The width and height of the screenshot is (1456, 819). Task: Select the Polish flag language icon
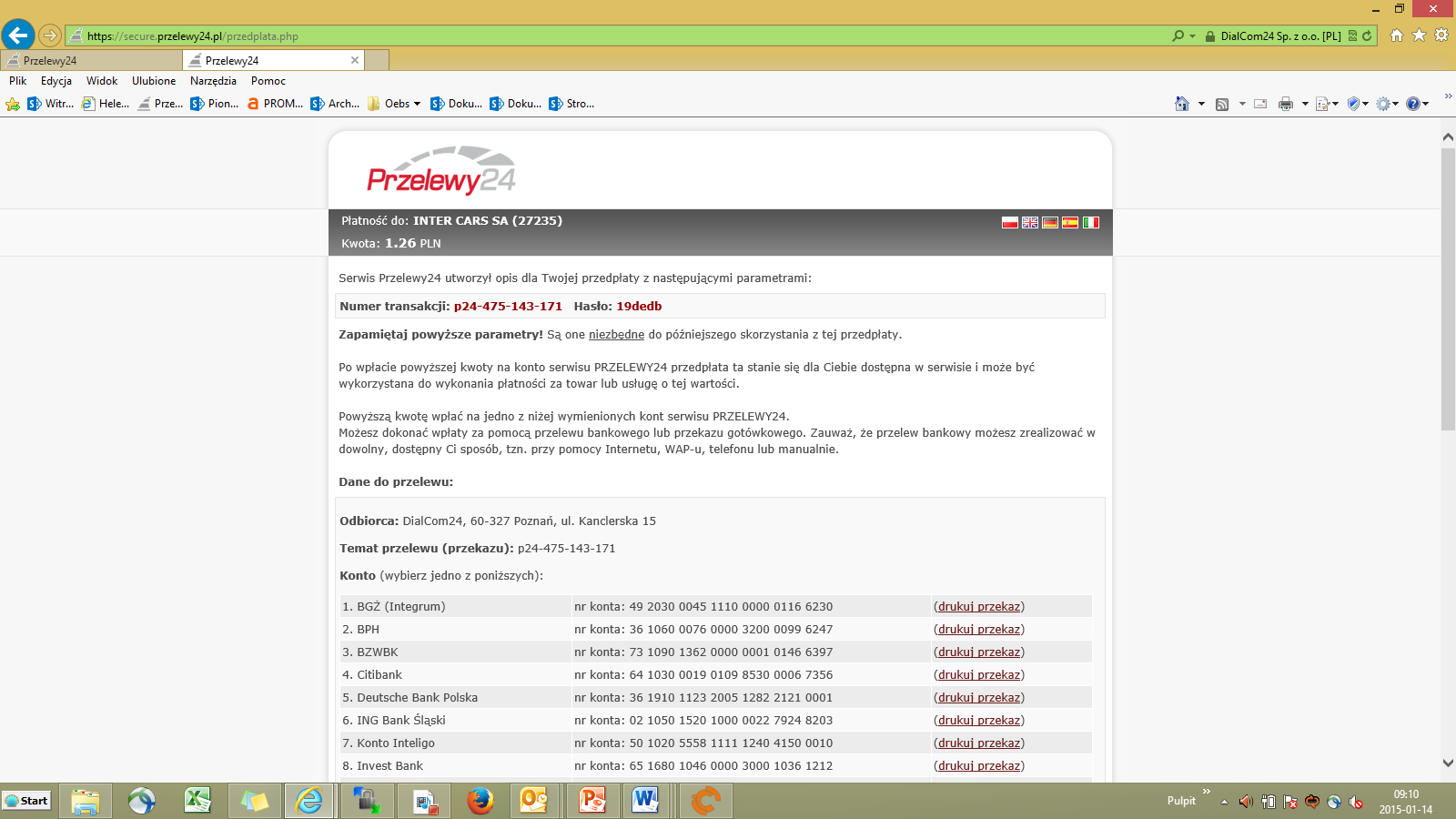tap(1010, 222)
